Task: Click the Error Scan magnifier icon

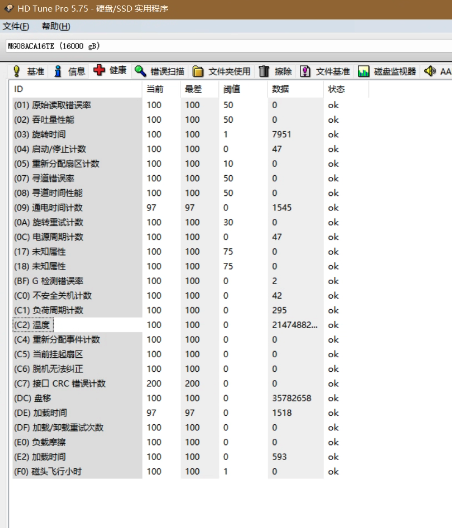Action: [x=140, y=71]
